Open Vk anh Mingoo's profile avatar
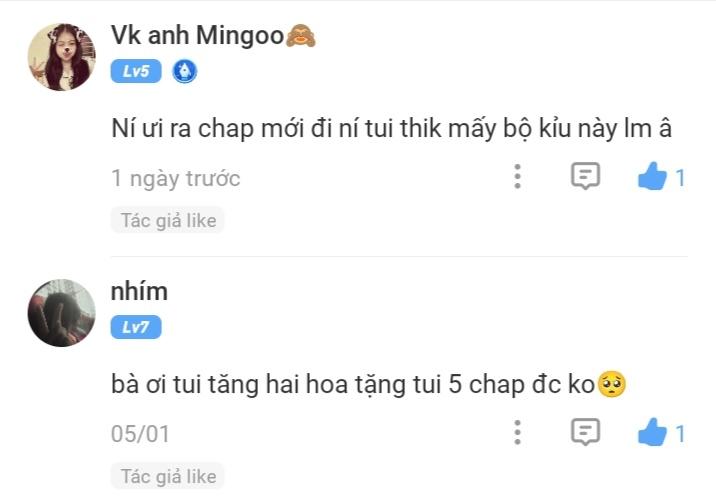Image resolution: width=716 pixels, height=504 pixels. [x=62, y=57]
